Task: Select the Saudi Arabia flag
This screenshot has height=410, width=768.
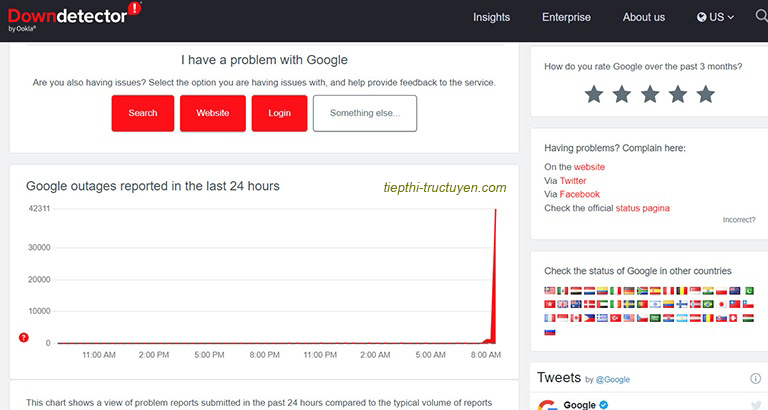Action: point(655,318)
